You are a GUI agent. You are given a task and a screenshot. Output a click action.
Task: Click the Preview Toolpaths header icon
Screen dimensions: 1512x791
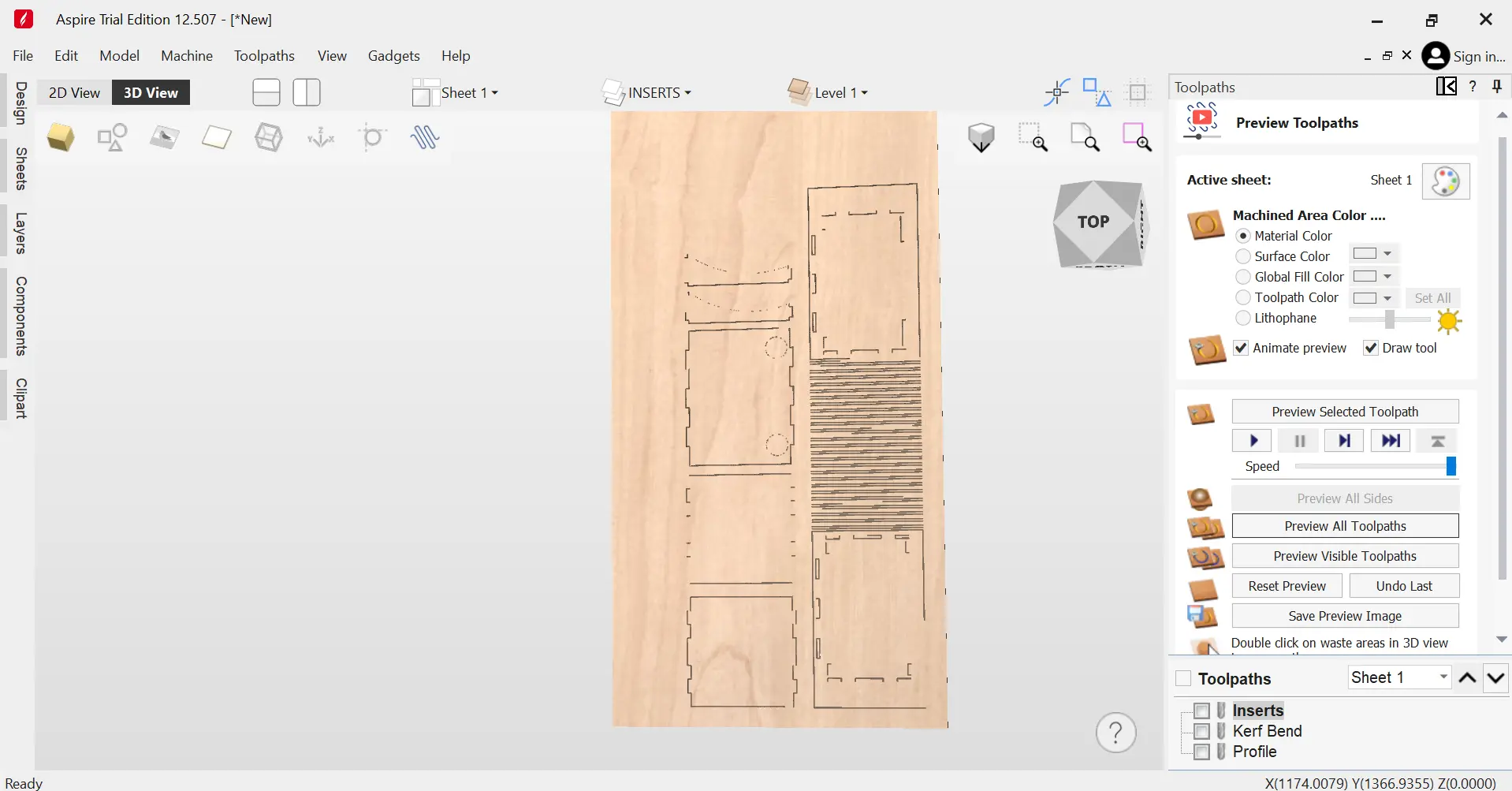(x=1202, y=121)
